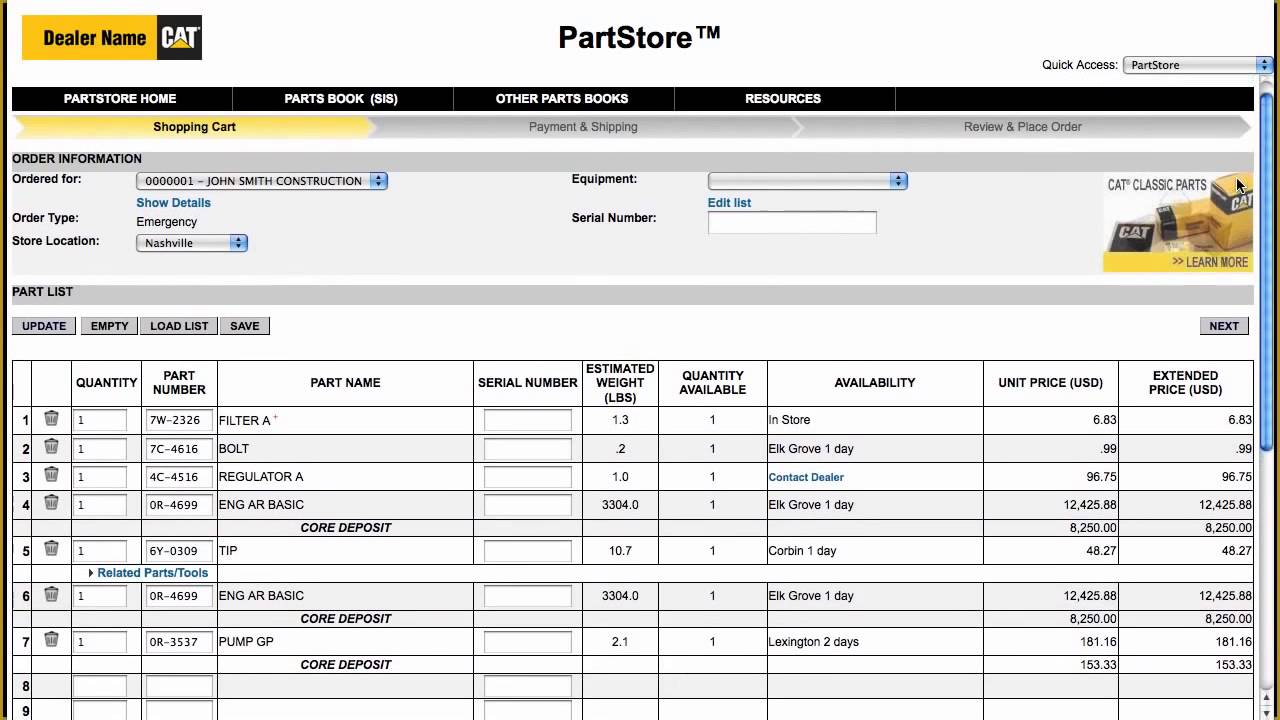The image size is (1280, 720).
Task: Click empty part number field in row 8
Action: [179, 686]
